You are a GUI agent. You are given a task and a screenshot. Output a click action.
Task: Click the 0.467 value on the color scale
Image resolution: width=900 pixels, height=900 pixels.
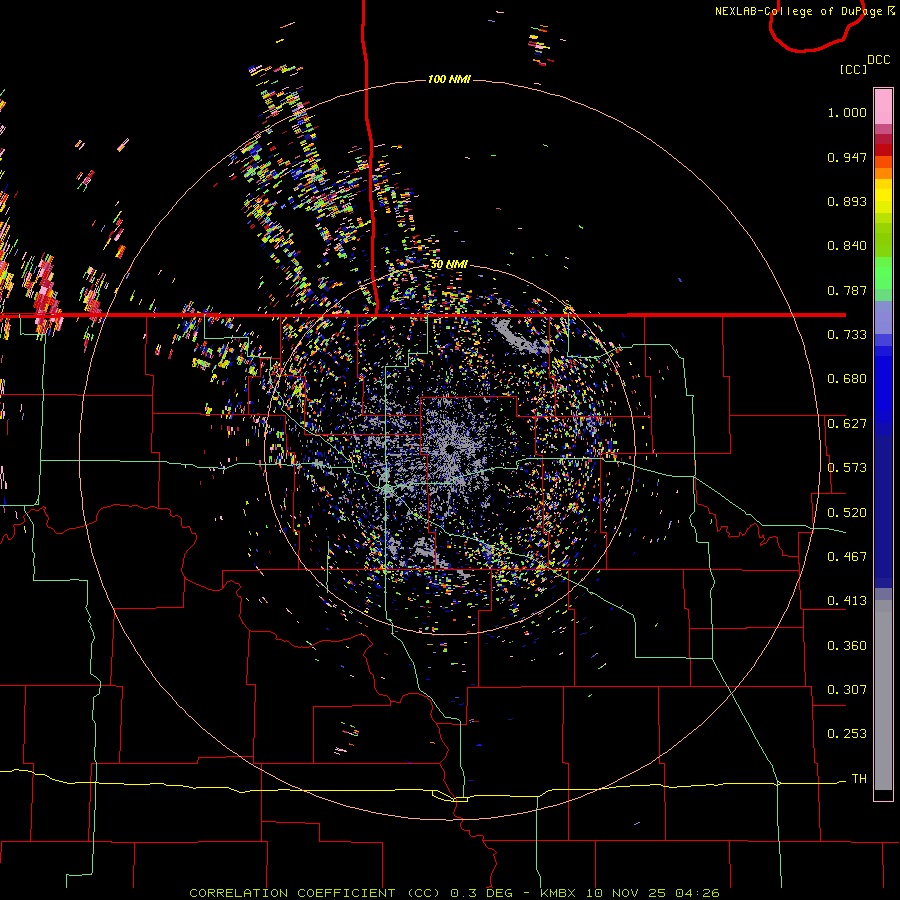click(847, 557)
